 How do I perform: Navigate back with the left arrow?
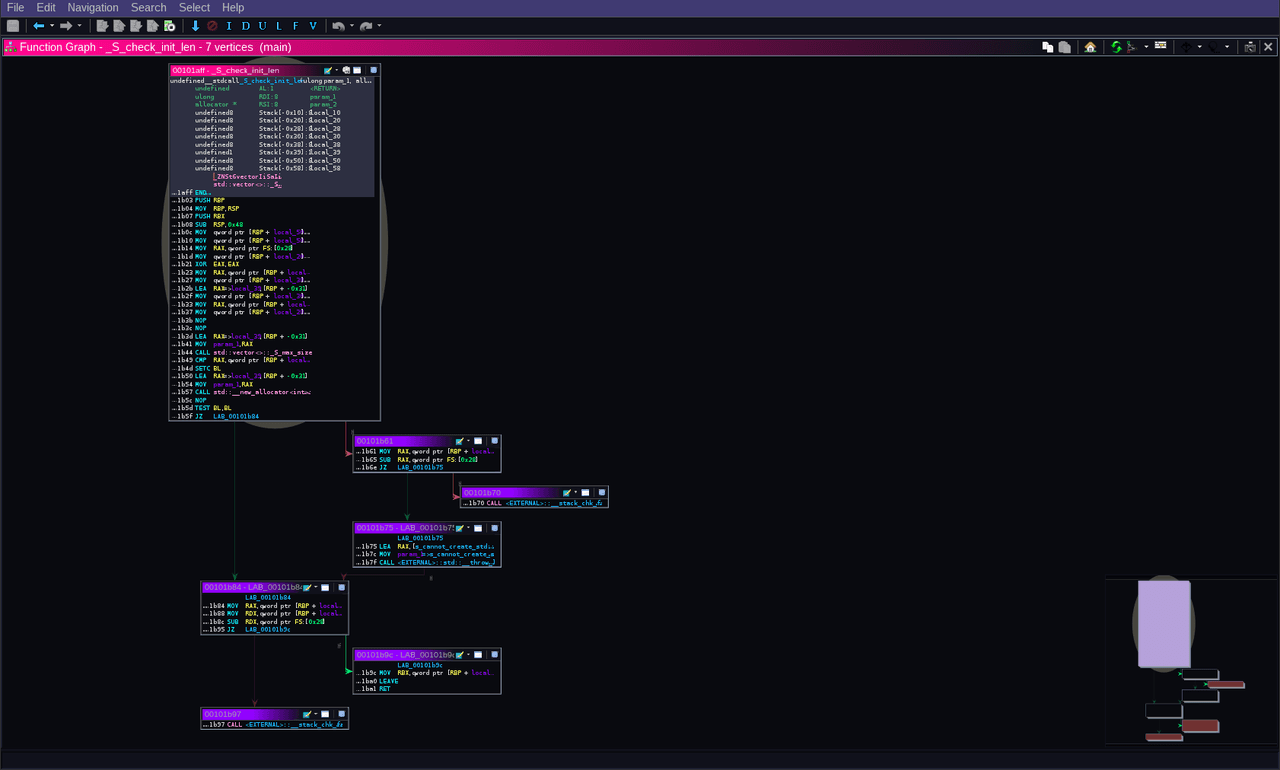pyautogui.click(x=38, y=25)
